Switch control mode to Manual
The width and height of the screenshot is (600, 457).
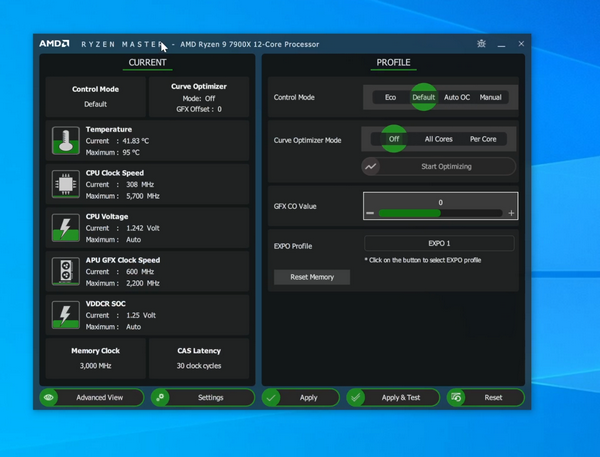point(490,97)
